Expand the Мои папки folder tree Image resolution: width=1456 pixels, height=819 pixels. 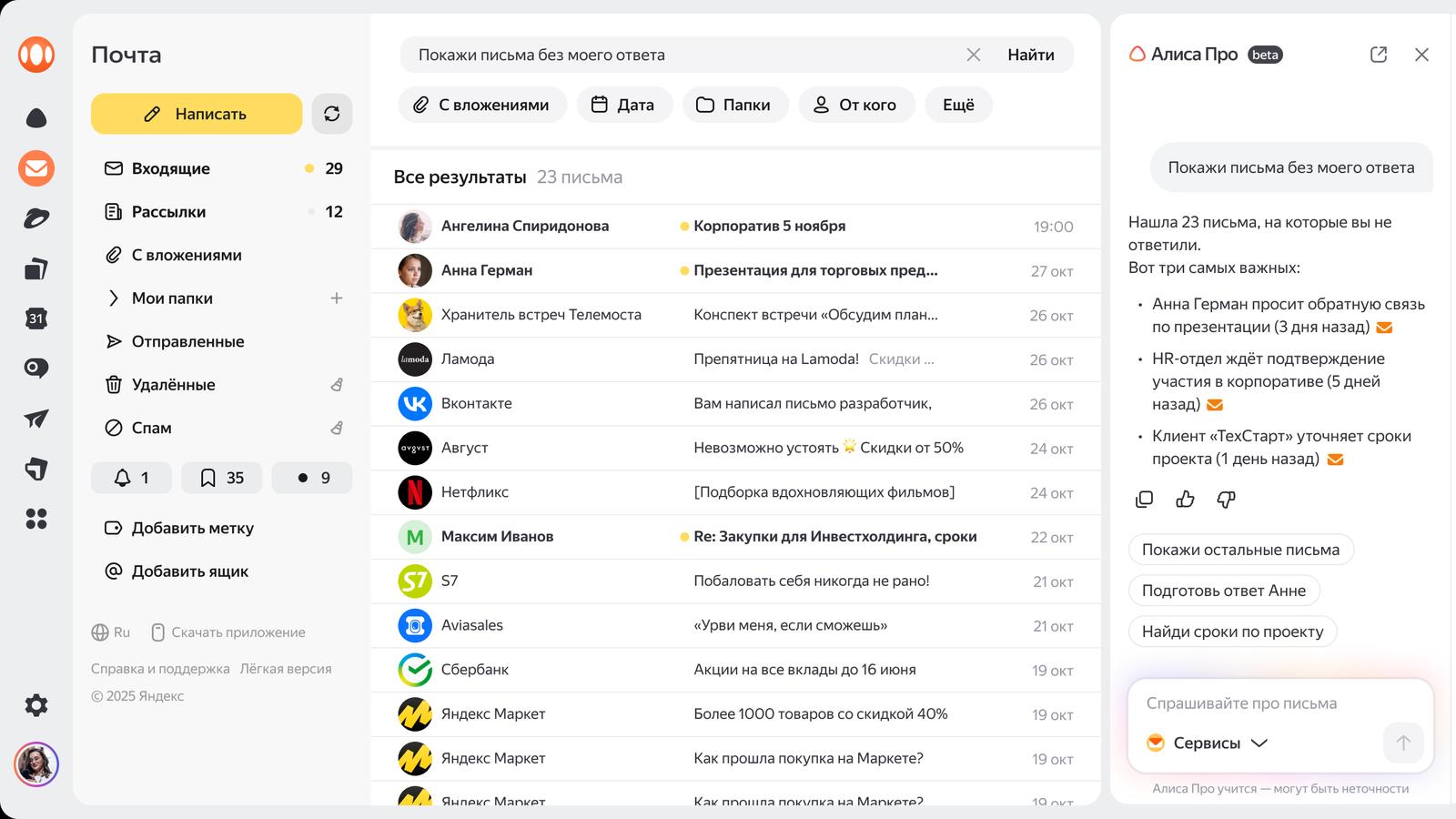(x=114, y=298)
